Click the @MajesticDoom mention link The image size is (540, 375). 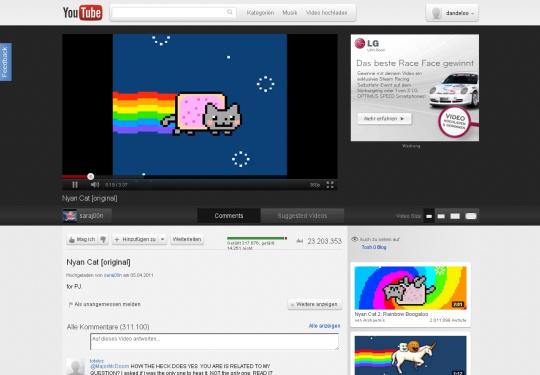point(110,366)
